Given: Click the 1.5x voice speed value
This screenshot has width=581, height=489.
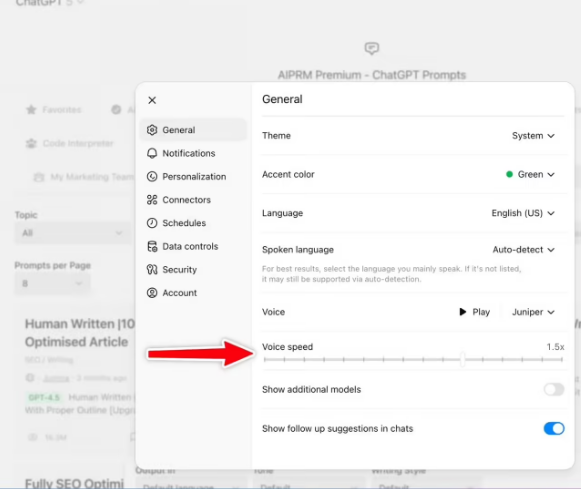Looking at the screenshot, I should tap(555, 347).
